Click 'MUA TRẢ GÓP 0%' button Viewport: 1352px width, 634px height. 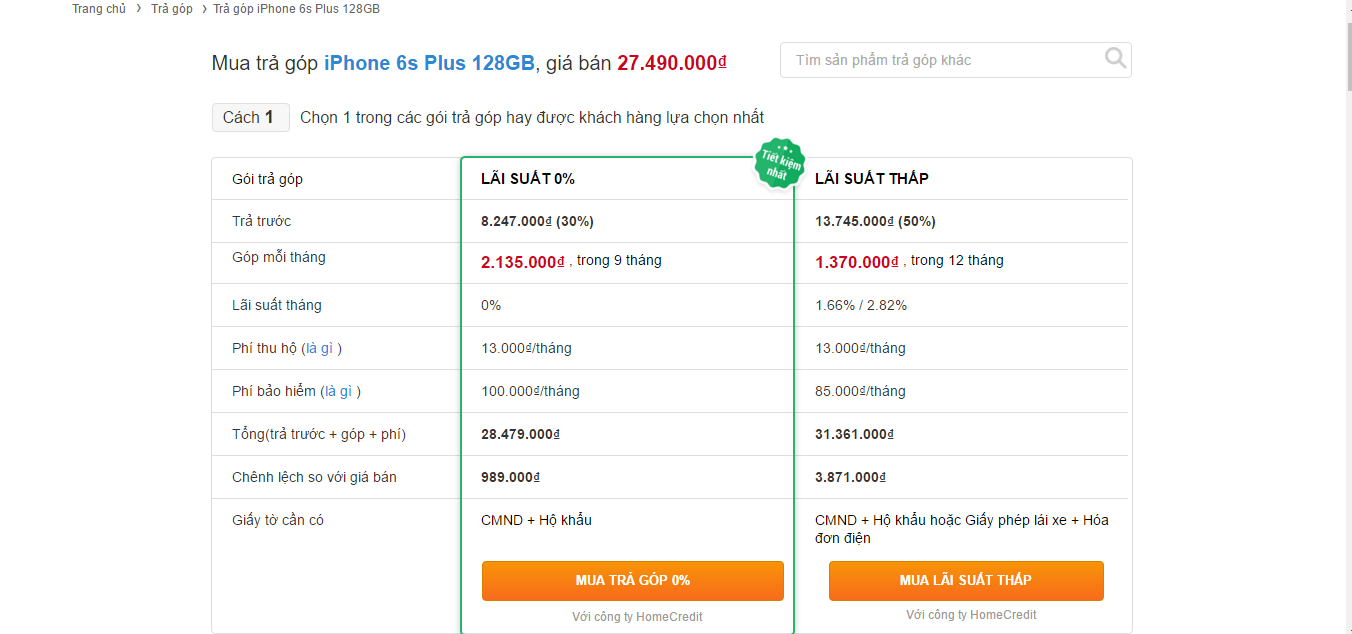pos(632,580)
